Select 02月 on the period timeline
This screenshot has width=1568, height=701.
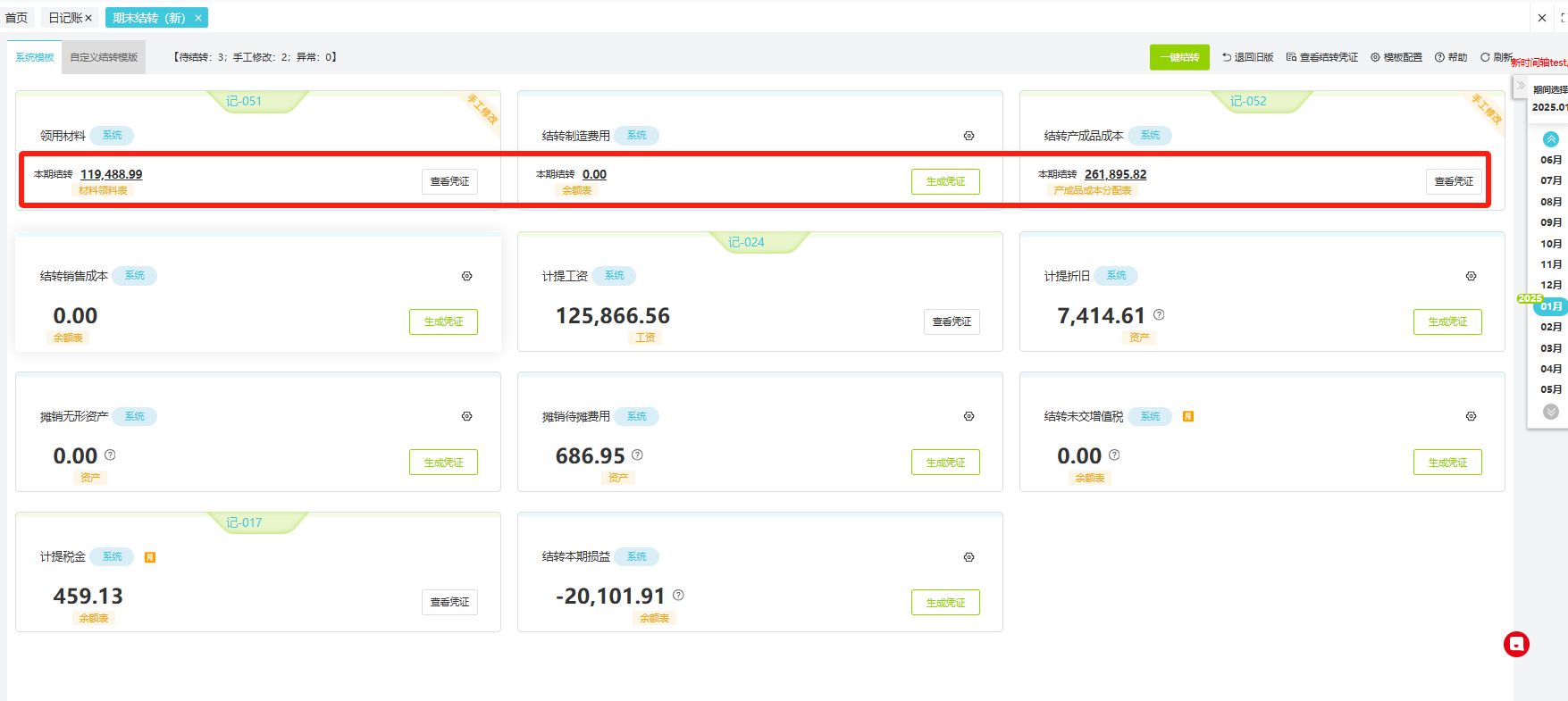pos(1551,327)
